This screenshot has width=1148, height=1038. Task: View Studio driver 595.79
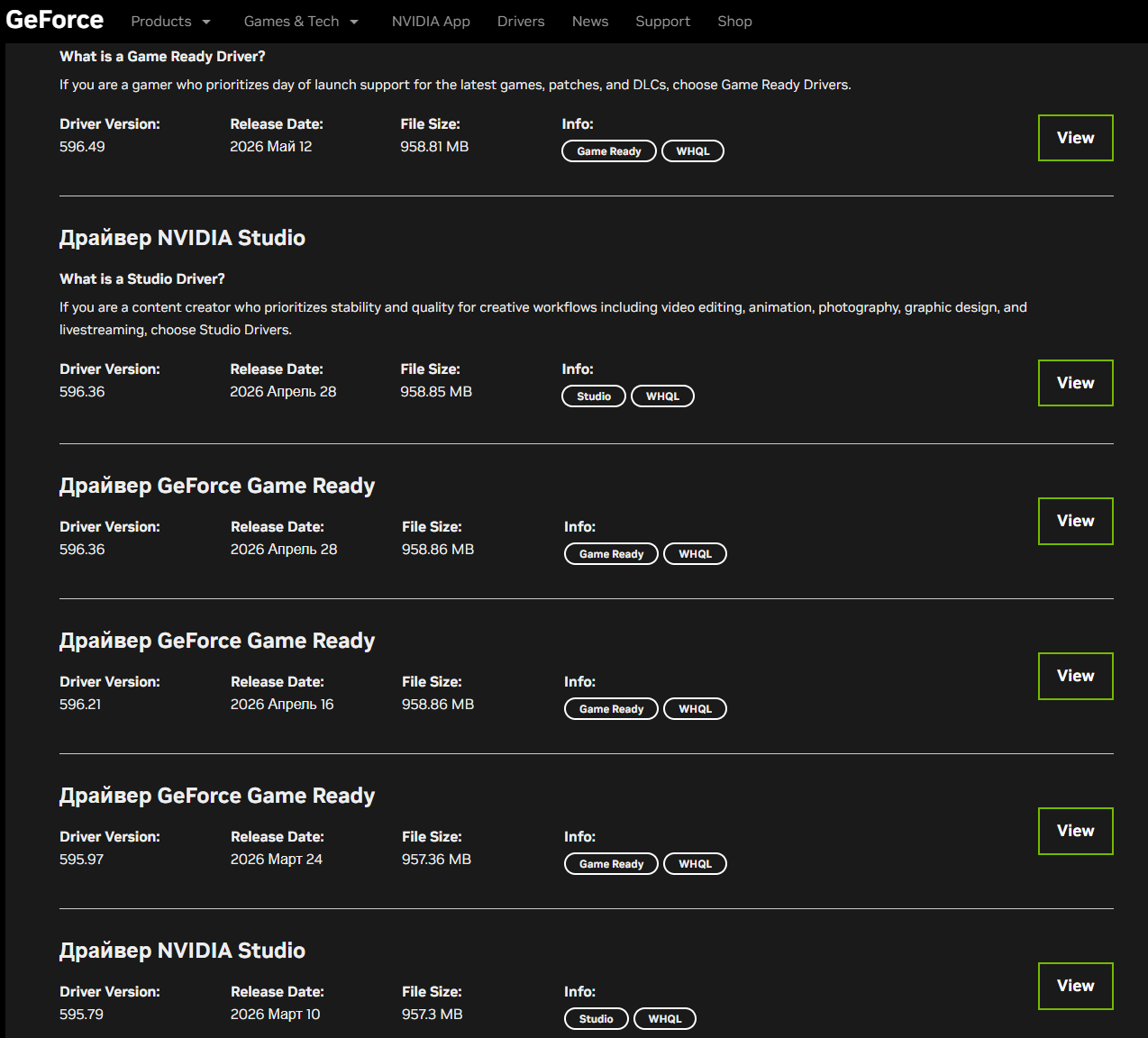pos(1075,986)
